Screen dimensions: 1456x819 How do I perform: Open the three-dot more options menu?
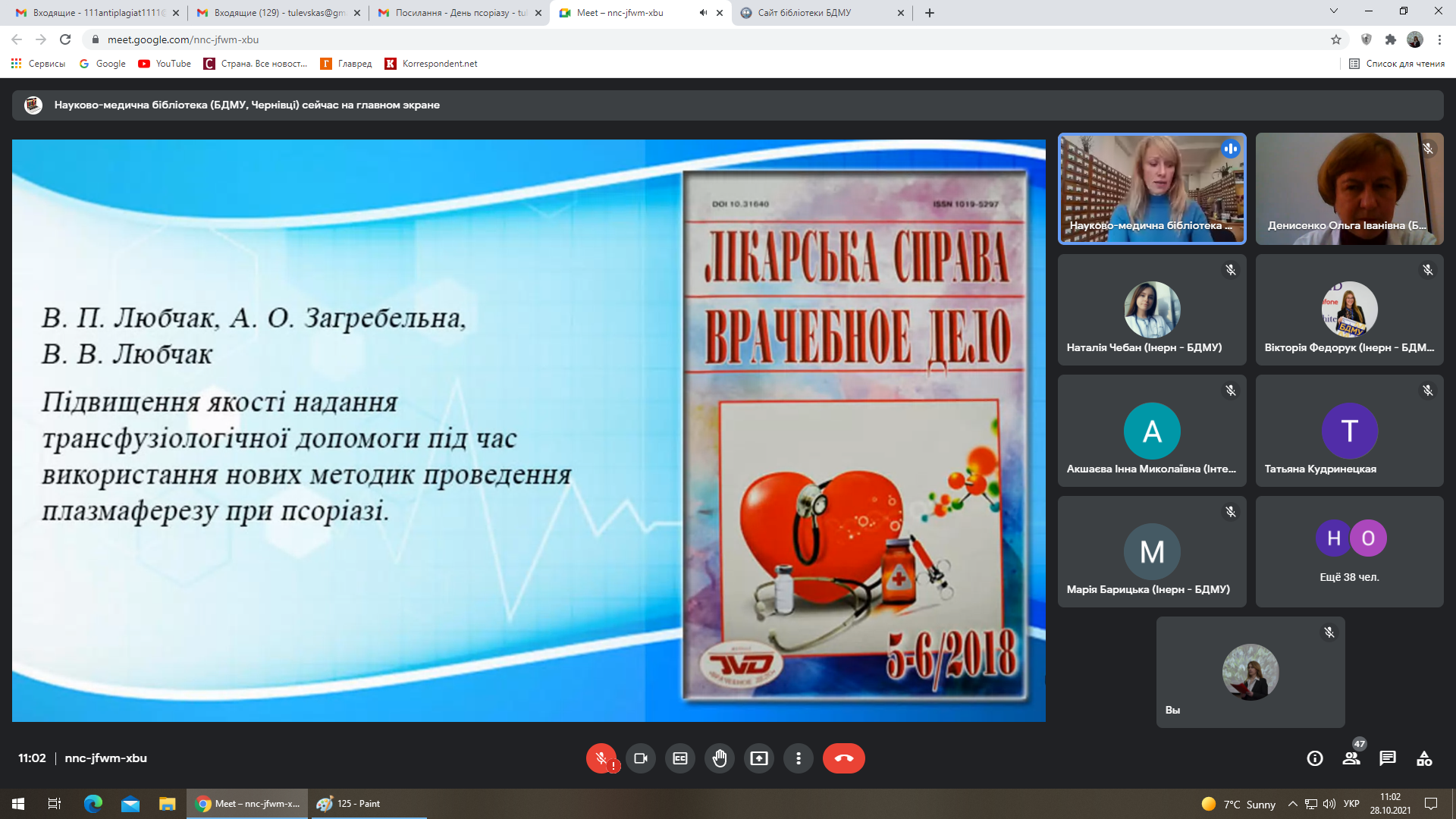tap(799, 758)
